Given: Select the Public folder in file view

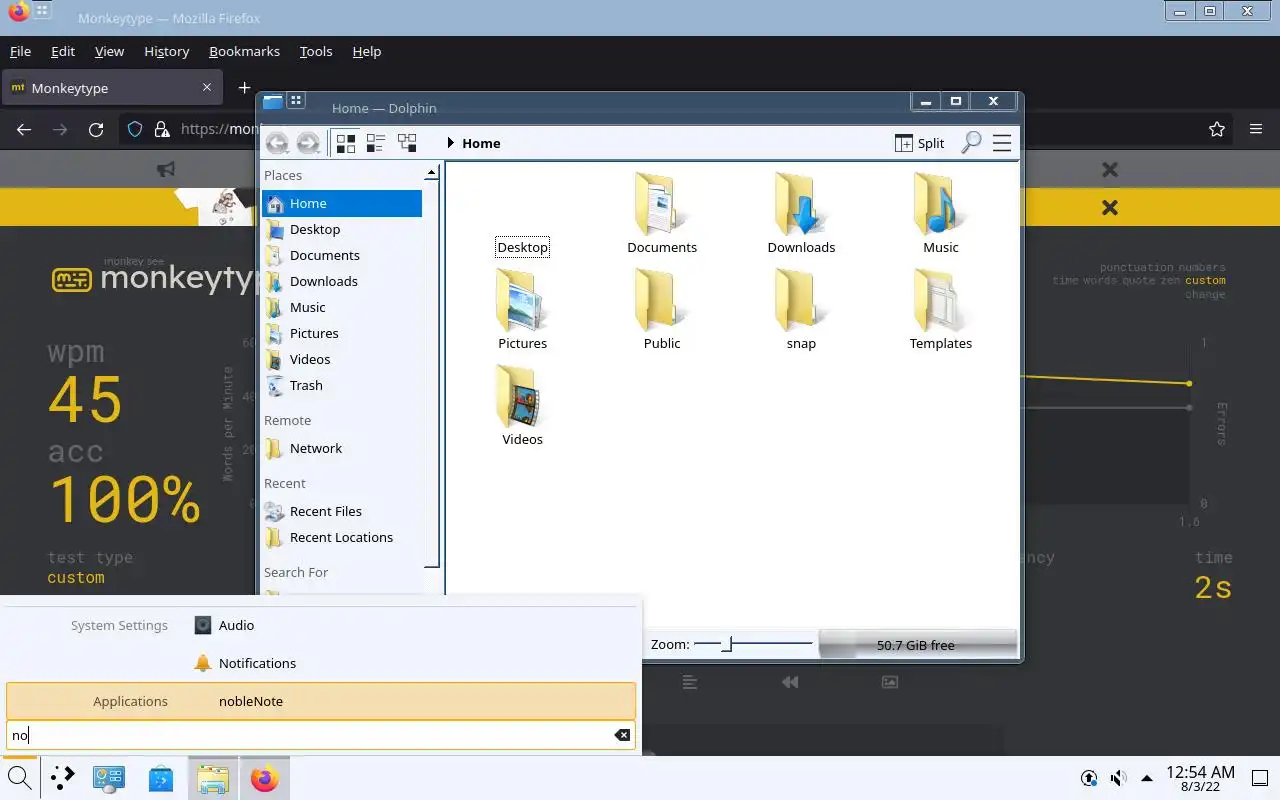Looking at the screenshot, I should point(662,309).
